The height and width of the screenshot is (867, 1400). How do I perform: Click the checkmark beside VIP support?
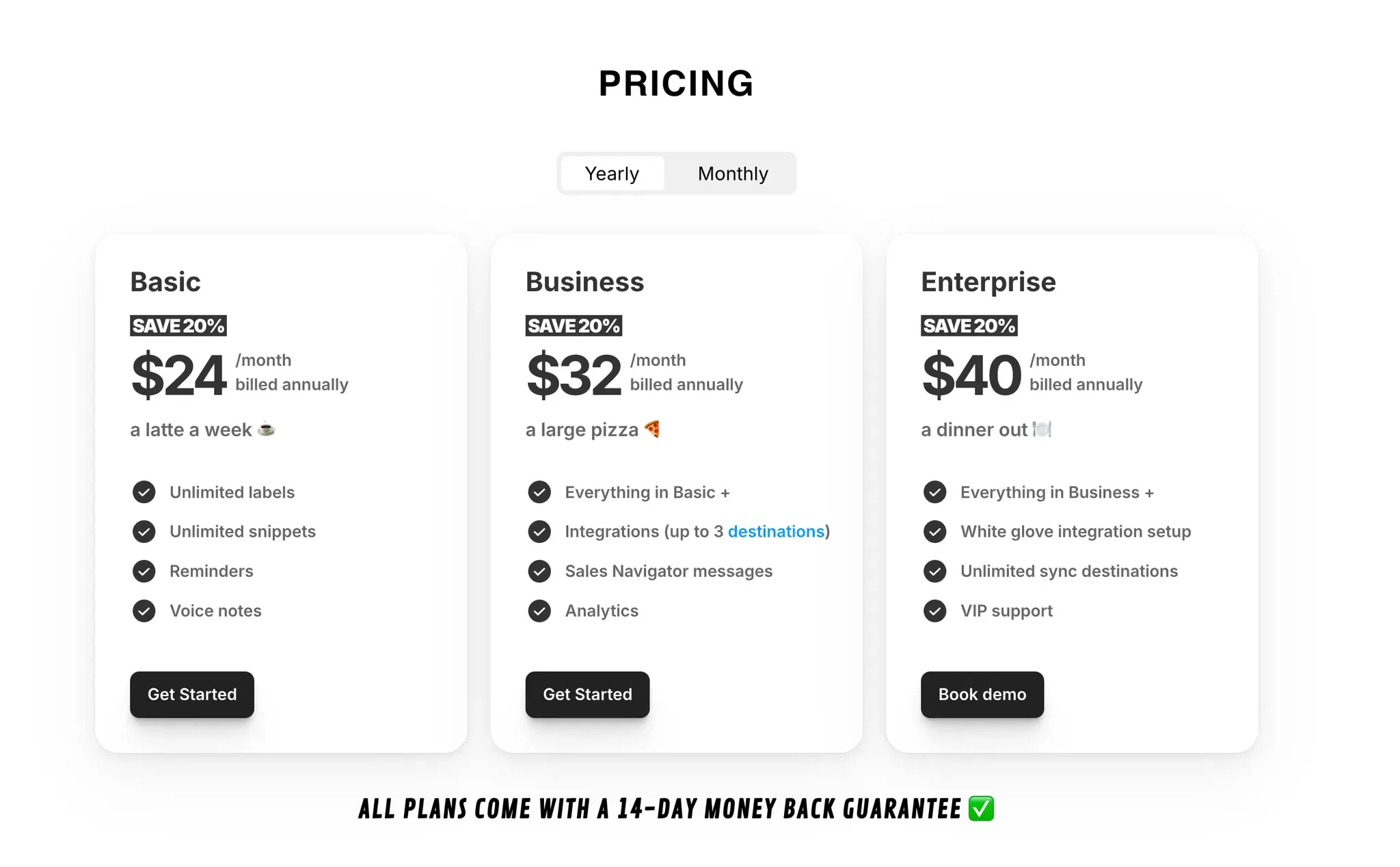[x=934, y=611]
